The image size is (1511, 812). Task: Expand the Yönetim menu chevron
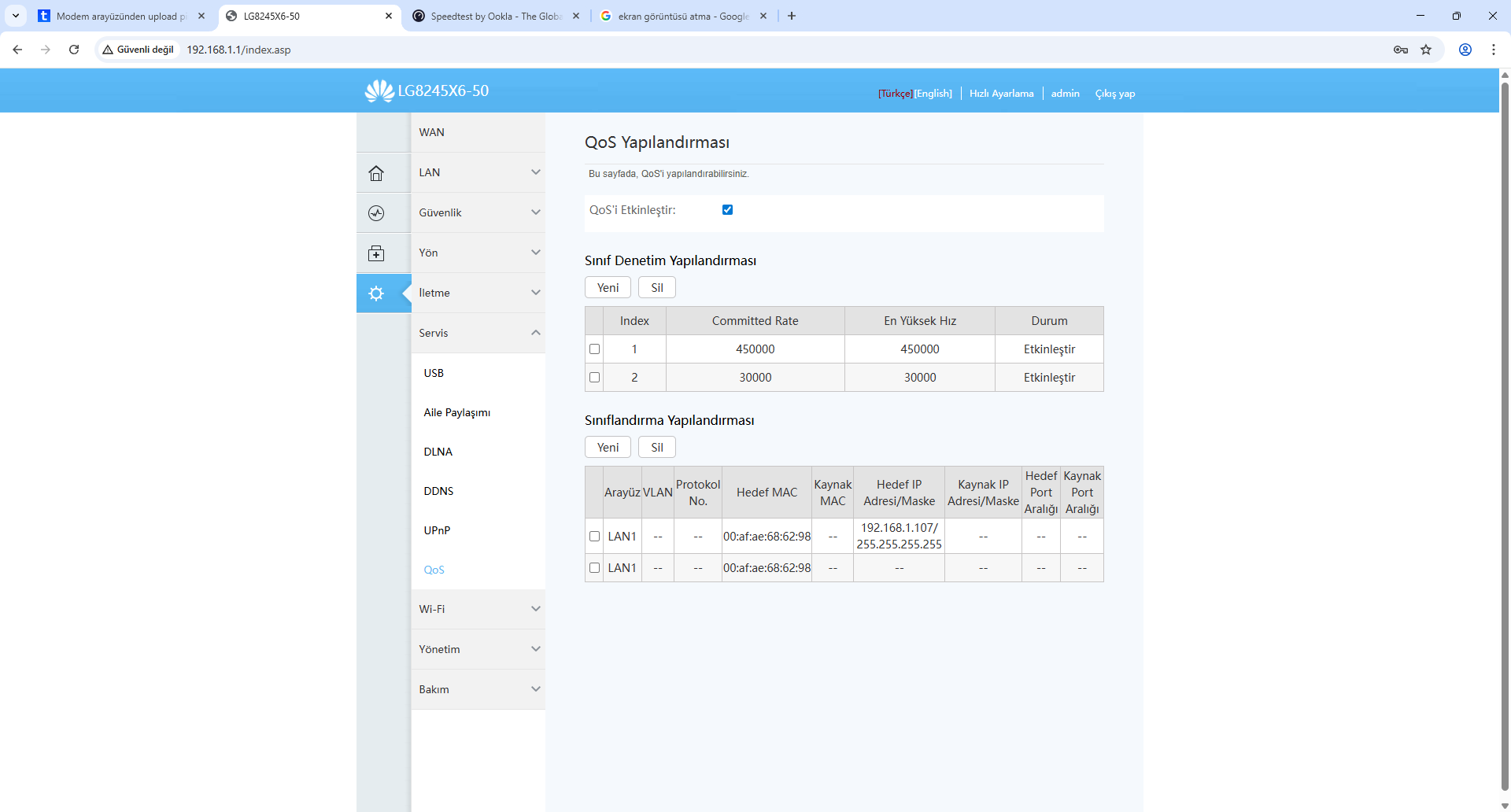pos(535,649)
